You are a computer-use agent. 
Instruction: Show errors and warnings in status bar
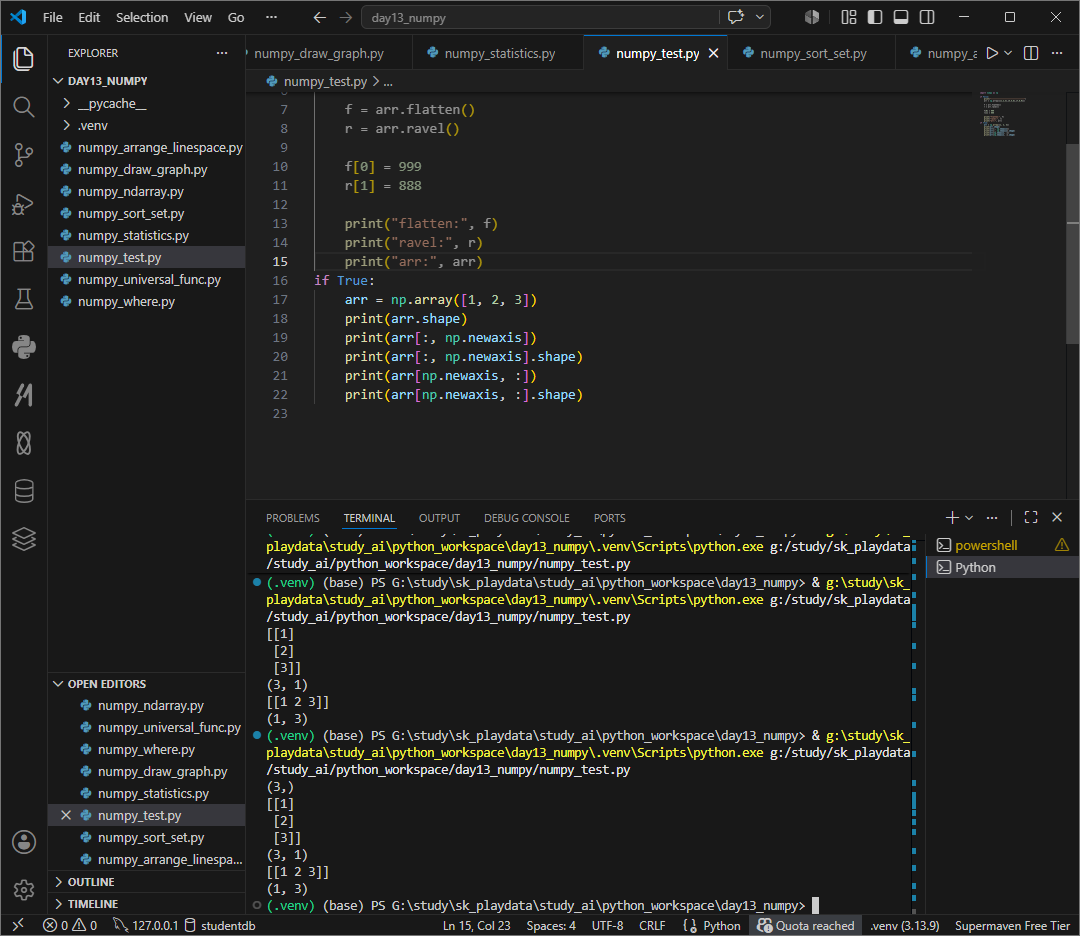tap(70, 925)
